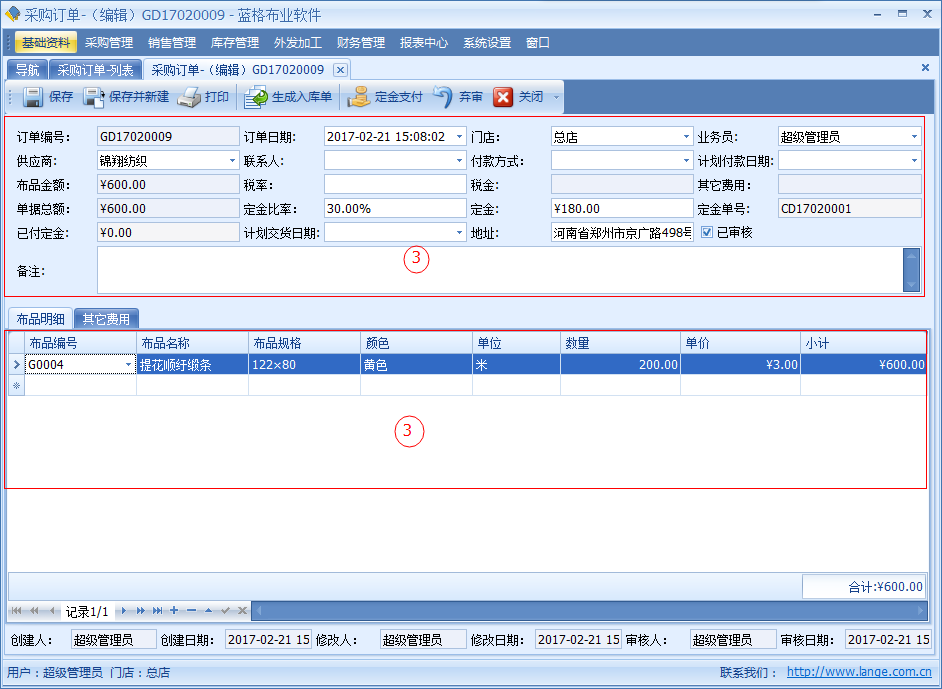The width and height of the screenshot is (942, 689).
Task: Click 弃审 to un-approve the order
Action: (x=459, y=97)
